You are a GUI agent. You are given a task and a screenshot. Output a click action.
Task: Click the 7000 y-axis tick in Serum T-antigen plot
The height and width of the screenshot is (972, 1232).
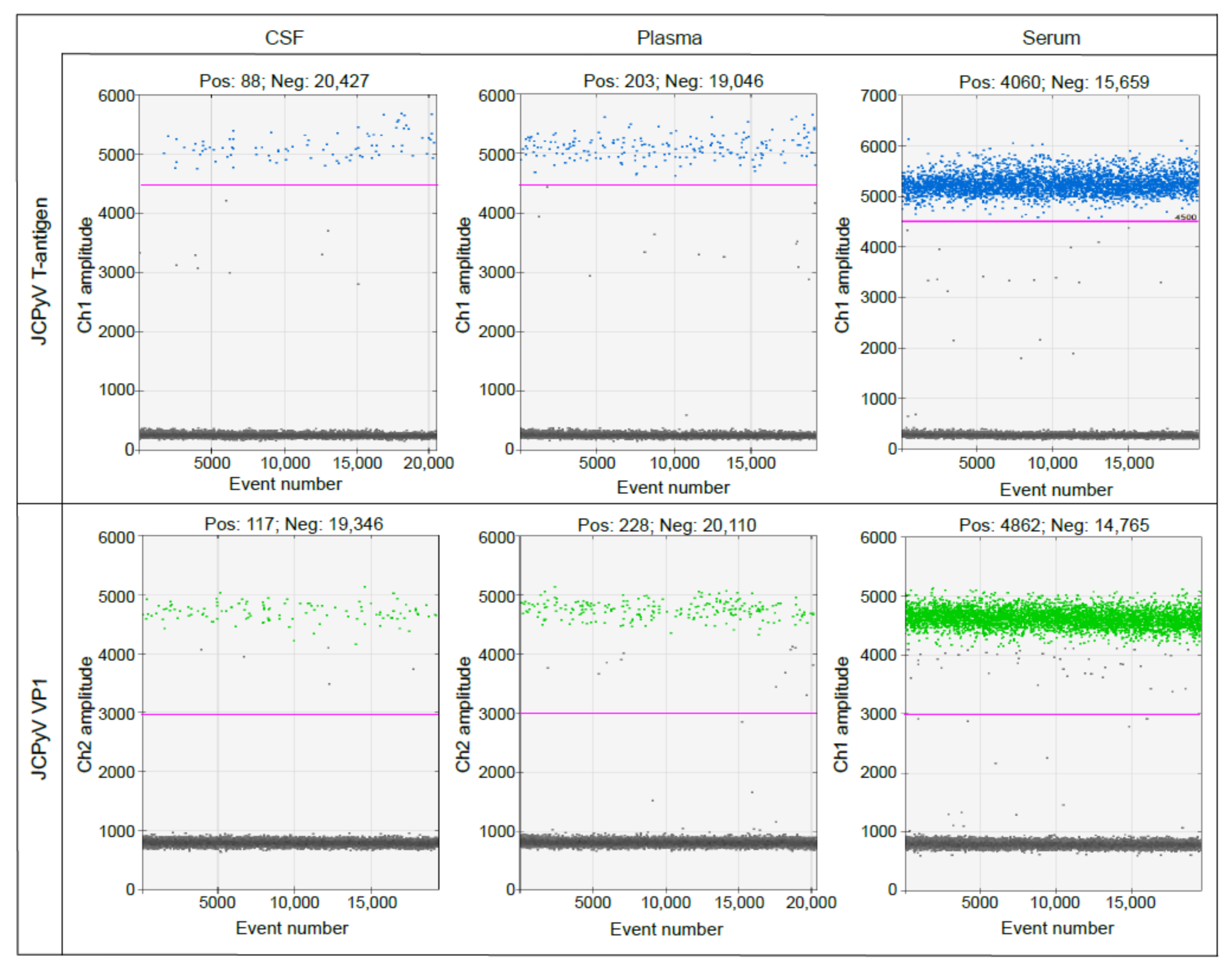[x=878, y=96]
